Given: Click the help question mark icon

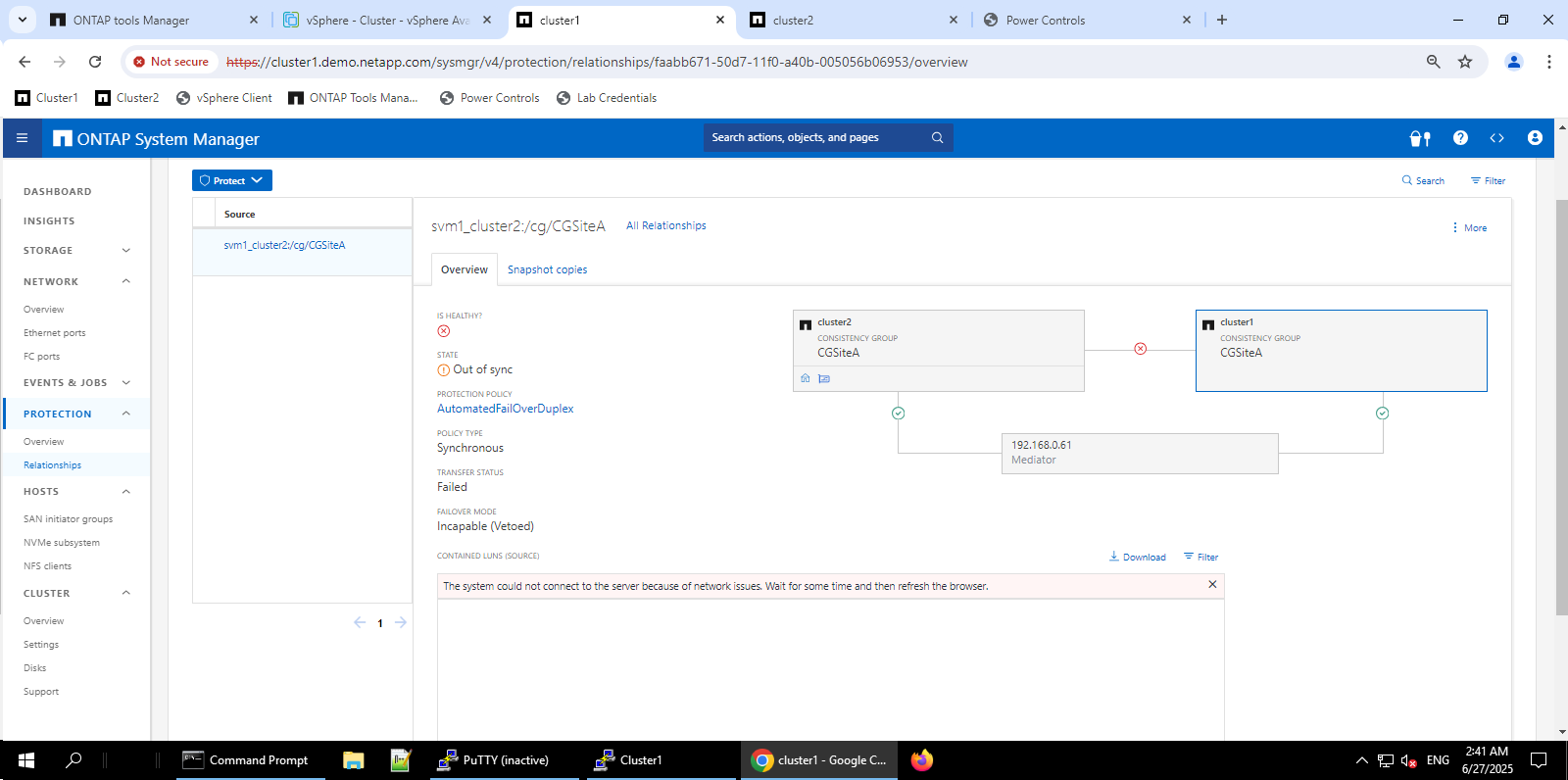Looking at the screenshot, I should point(1460,138).
